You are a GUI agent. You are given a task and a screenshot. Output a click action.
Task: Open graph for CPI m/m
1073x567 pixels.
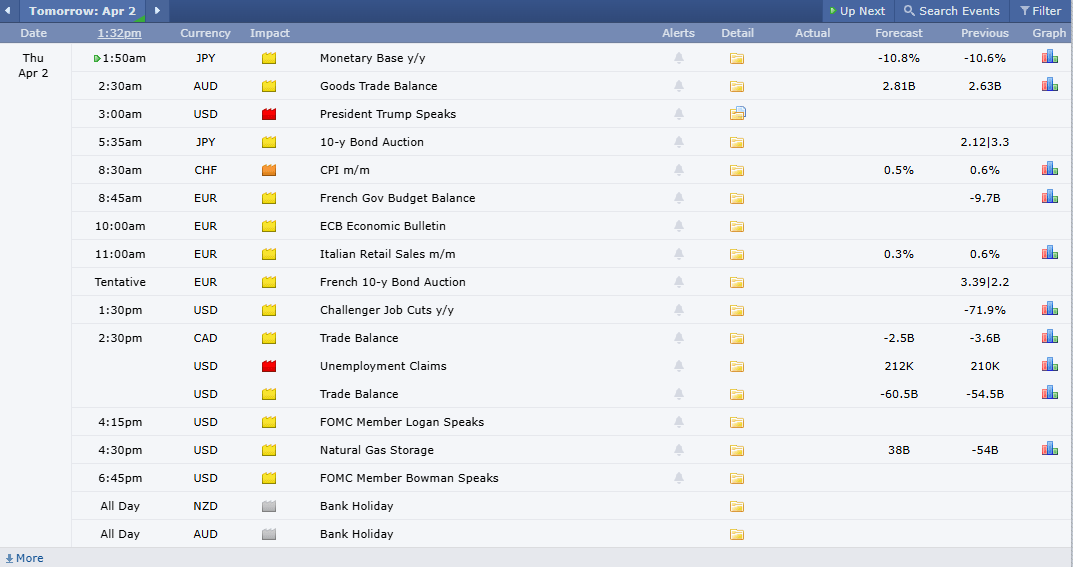tap(1050, 170)
